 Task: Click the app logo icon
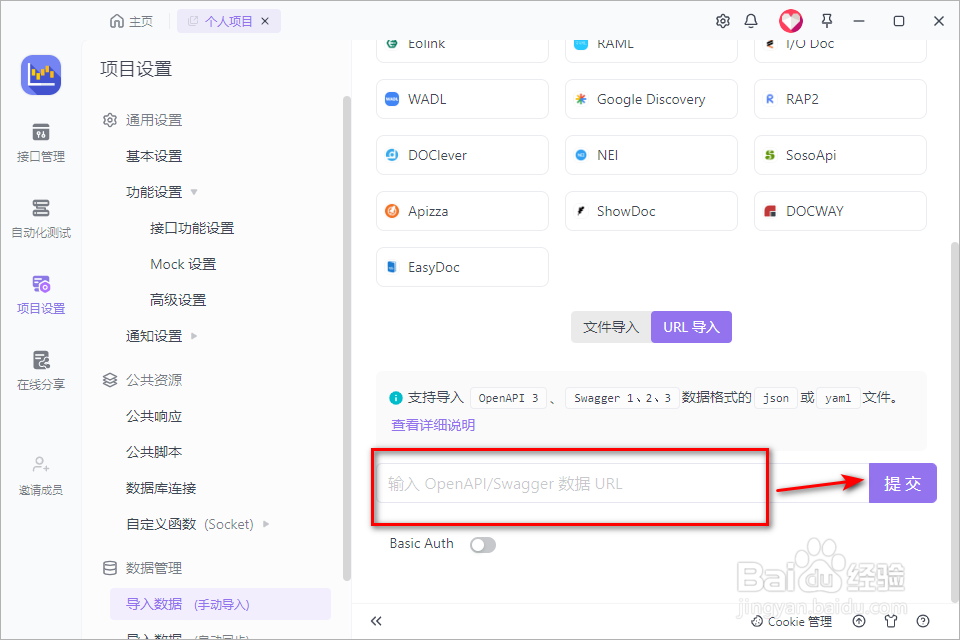pyautogui.click(x=41, y=75)
